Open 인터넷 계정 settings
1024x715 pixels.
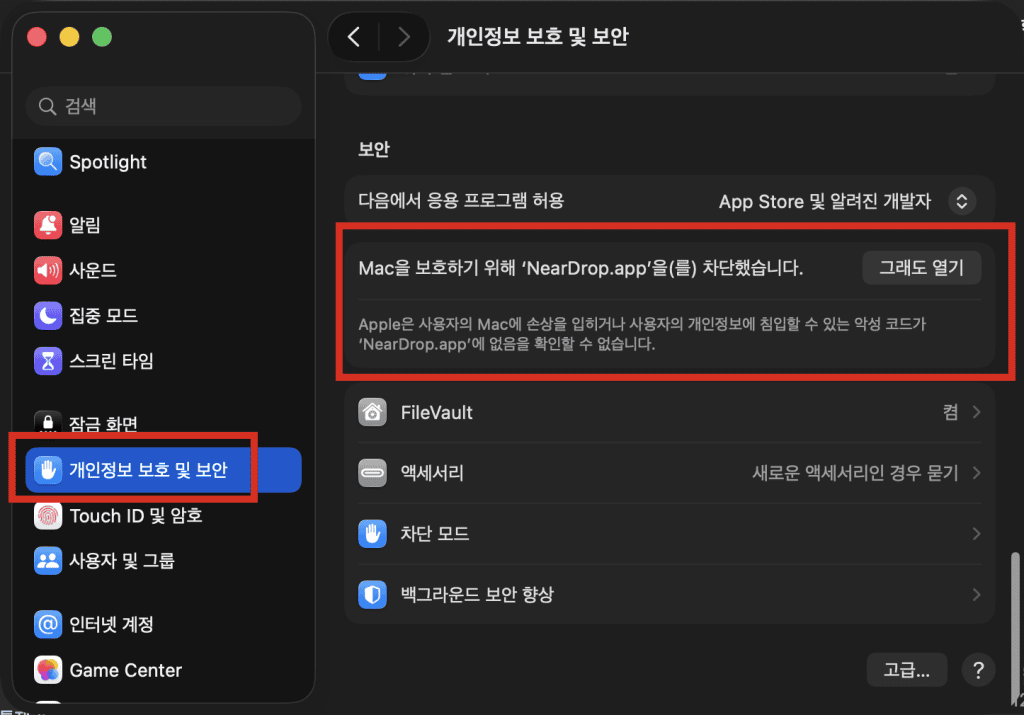click(163, 624)
